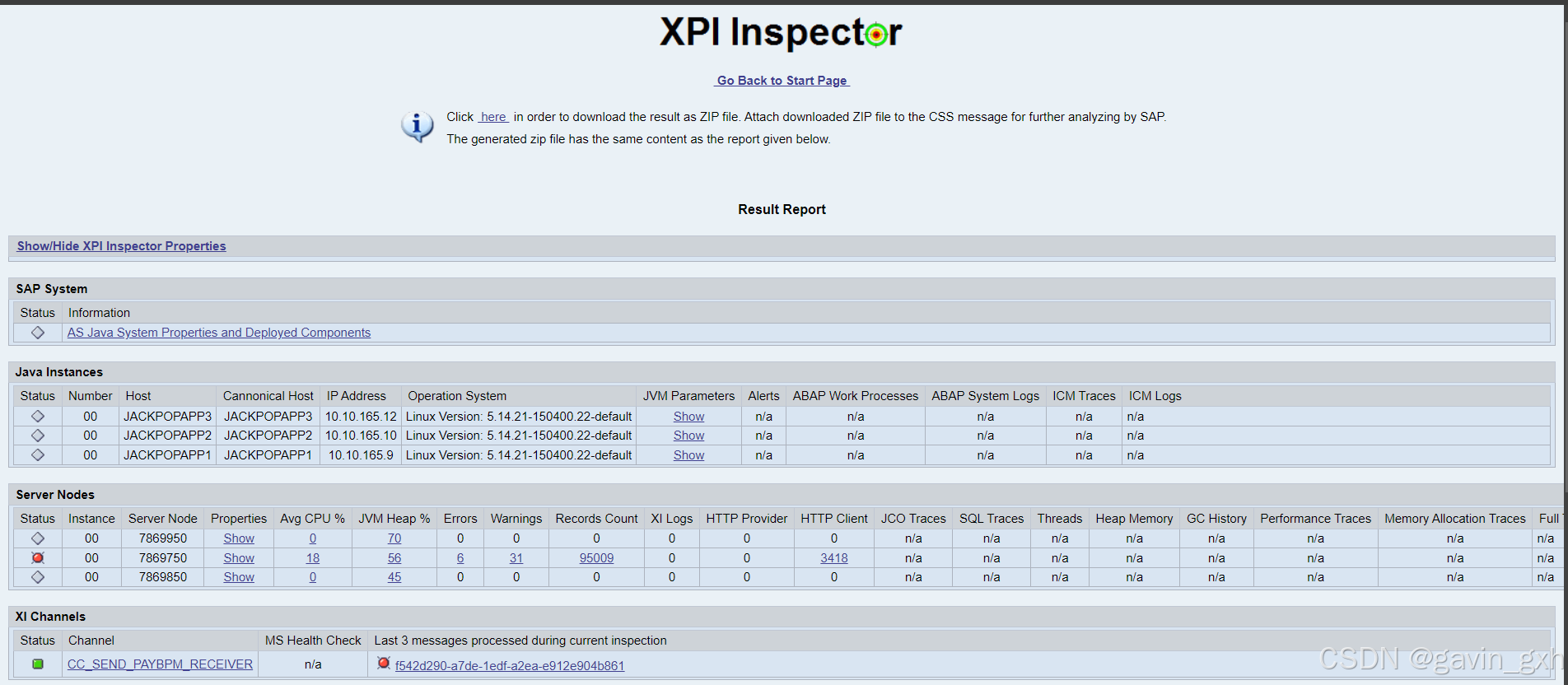Click the JVM Parameters column header
Screen dimensions: 1568x685
(x=688, y=396)
